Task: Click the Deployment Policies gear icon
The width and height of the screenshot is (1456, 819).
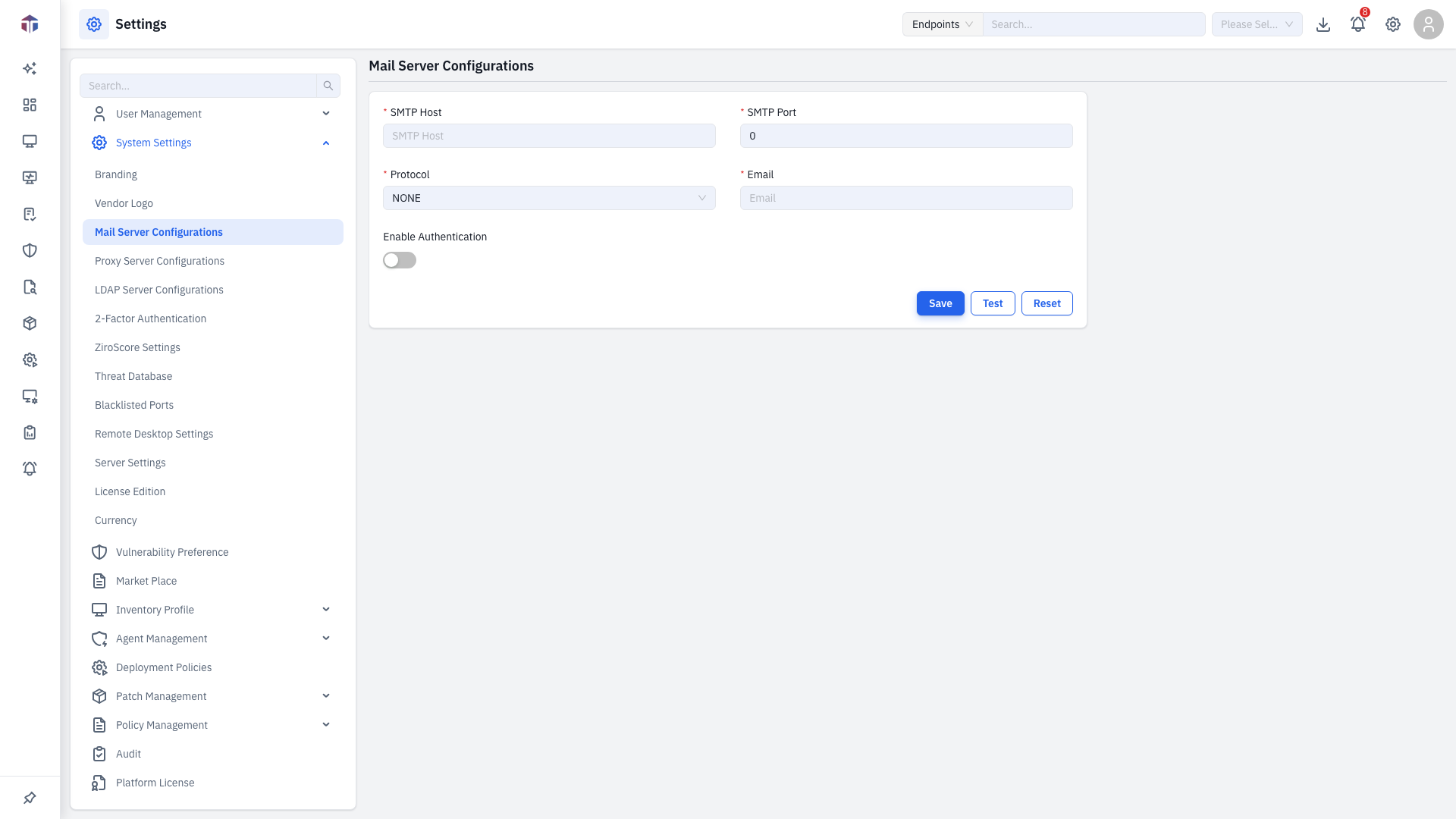Action: pyautogui.click(x=99, y=667)
